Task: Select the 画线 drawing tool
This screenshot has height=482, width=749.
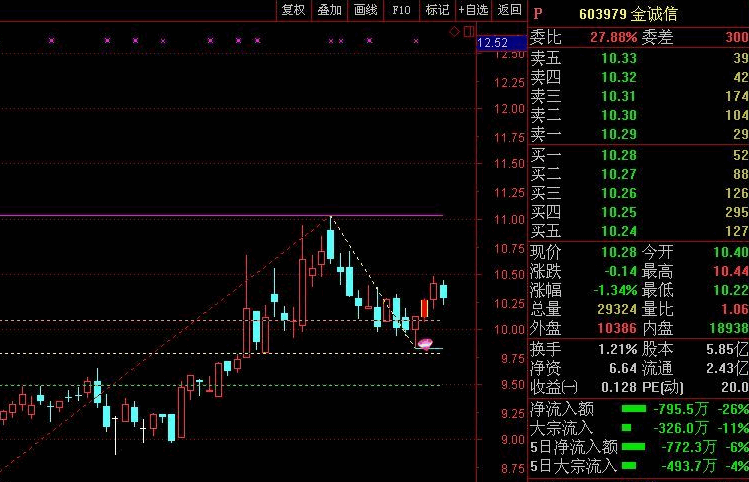Action: coord(366,10)
